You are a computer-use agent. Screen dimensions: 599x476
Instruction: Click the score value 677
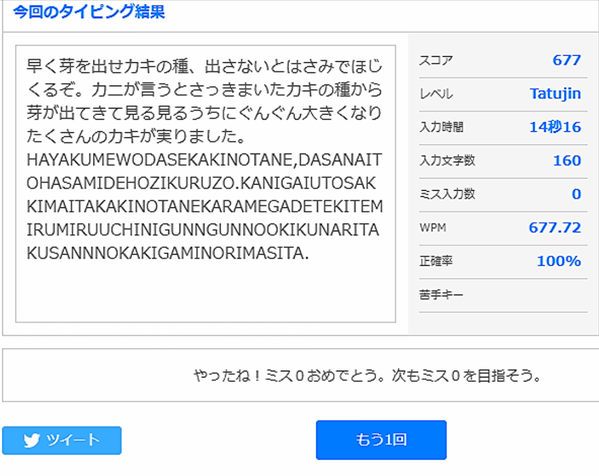567,60
